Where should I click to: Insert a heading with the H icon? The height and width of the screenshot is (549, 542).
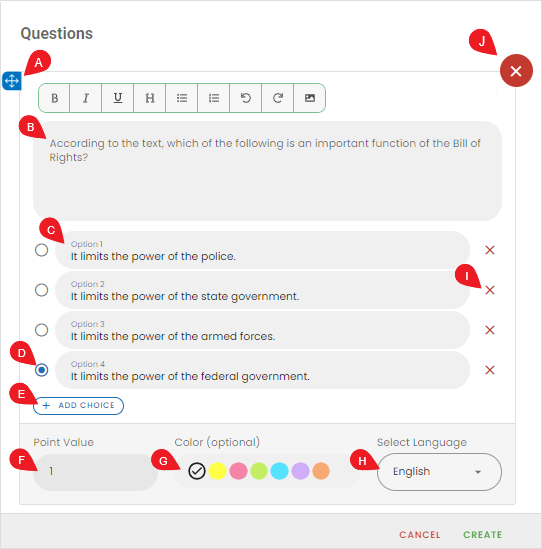pyautogui.click(x=150, y=98)
